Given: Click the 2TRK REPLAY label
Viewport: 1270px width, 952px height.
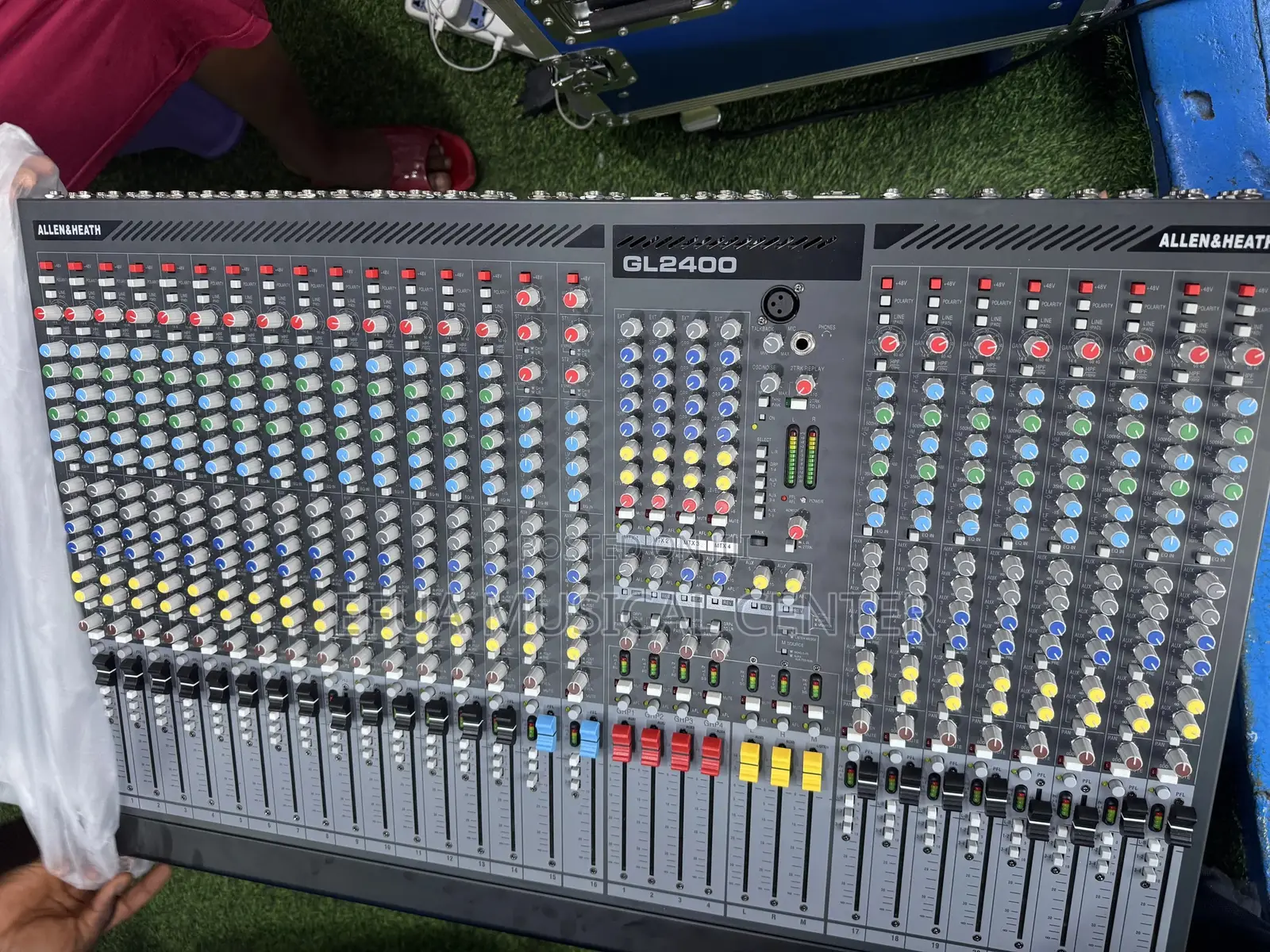Looking at the screenshot, I should [806, 368].
